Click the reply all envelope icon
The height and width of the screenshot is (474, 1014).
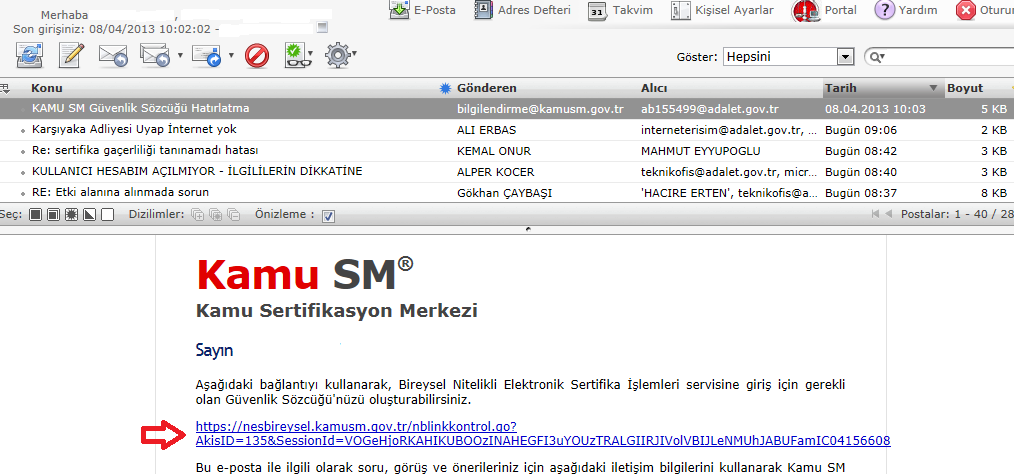156,56
